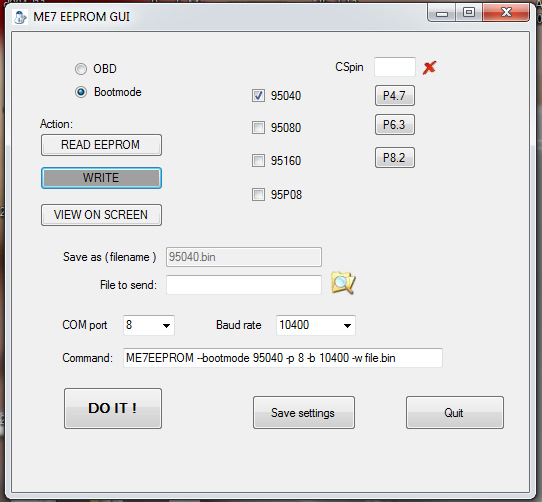Tick the 95P08 checkbox
The image size is (542, 502).
click(258, 194)
